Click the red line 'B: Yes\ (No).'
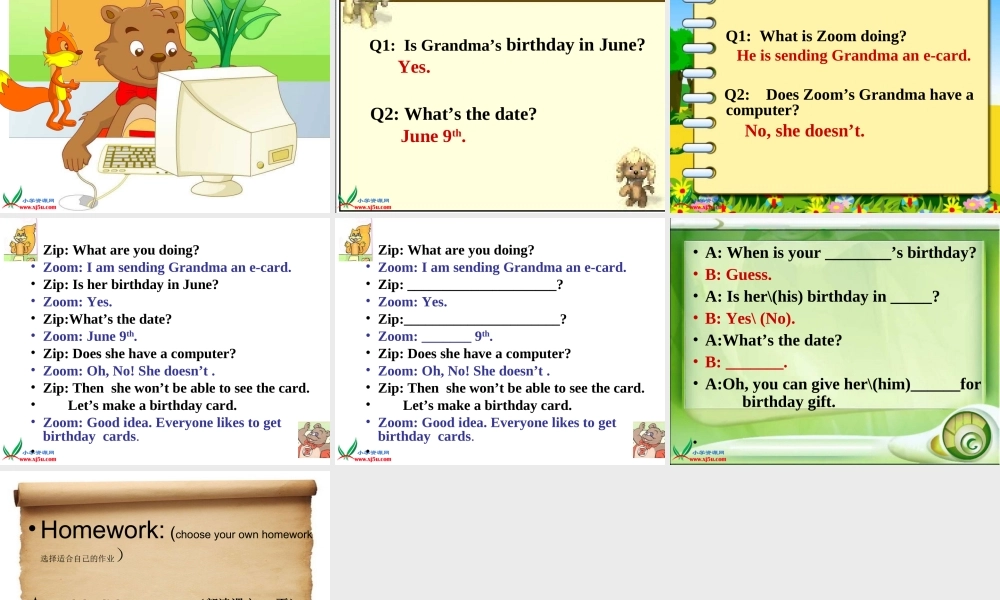 coord(749,318)
